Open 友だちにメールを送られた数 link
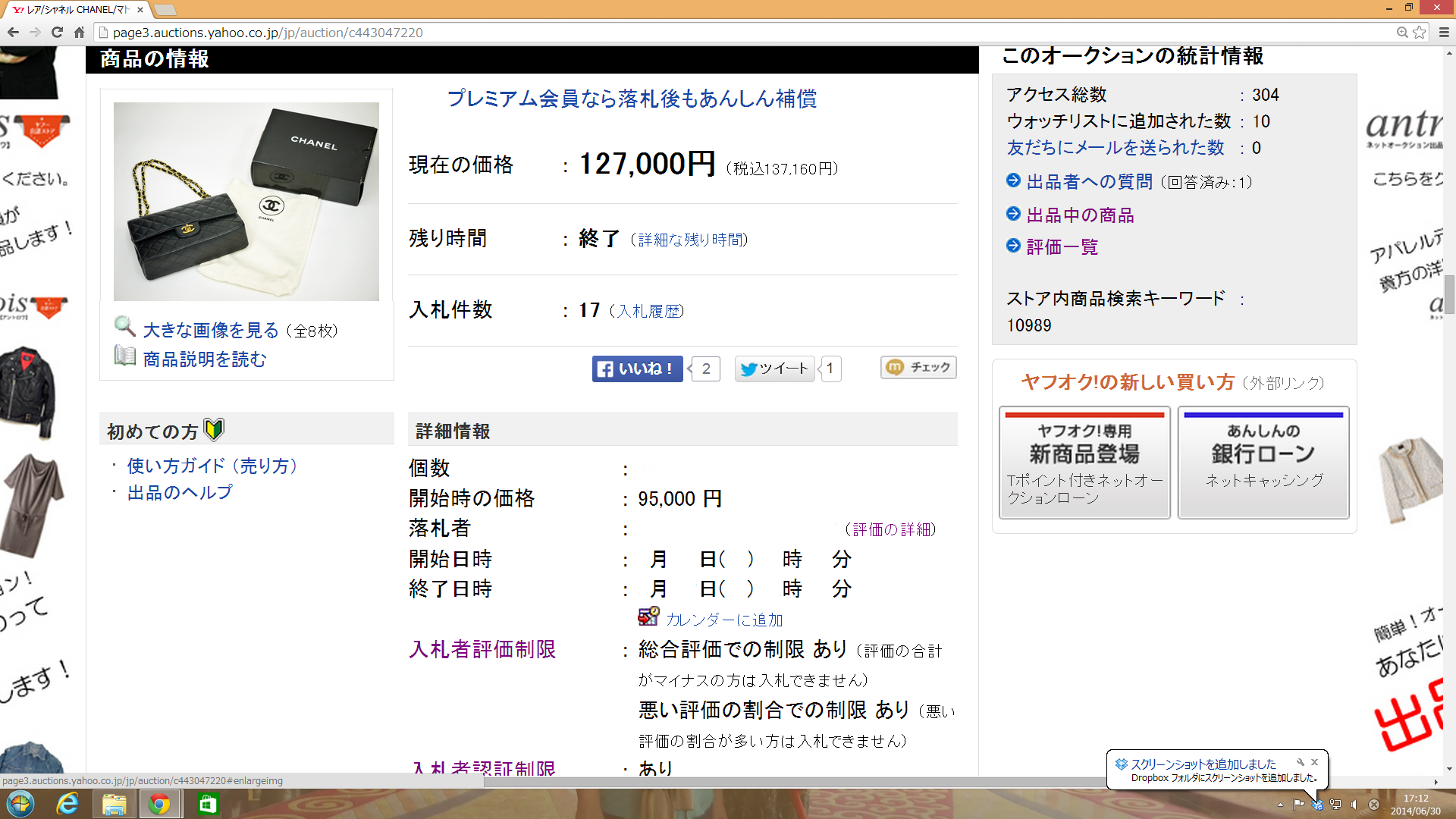The width and height of the screenshot is (1456, 819). [x=1116, y=148]
